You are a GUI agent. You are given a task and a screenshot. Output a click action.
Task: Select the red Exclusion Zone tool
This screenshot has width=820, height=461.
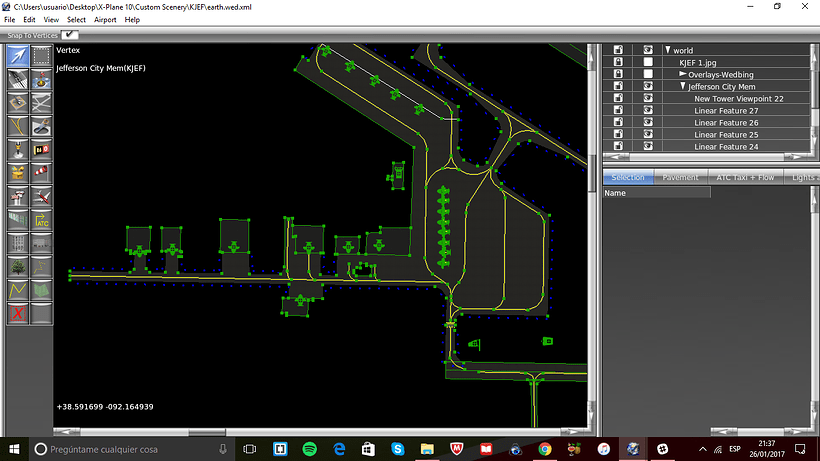pyautogui.click(x=18, y=314)
